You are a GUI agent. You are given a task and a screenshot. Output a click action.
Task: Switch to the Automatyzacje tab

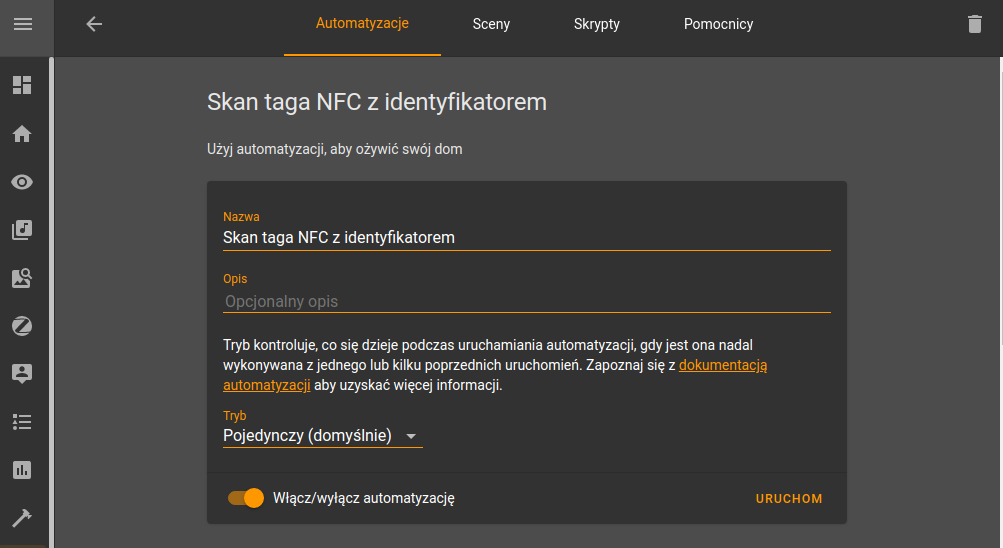click(x=362, y=24)
